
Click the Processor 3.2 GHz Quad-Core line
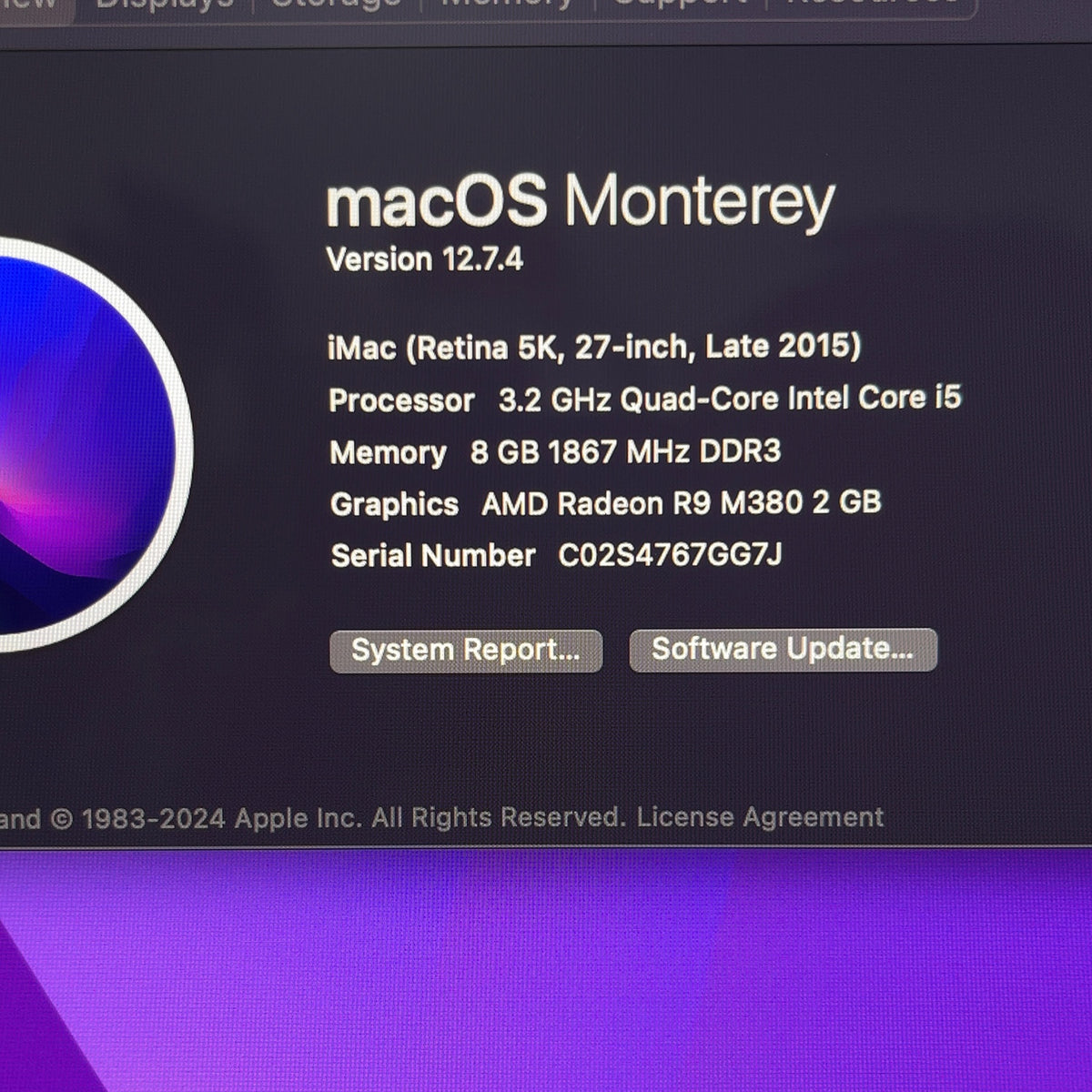point(645,399)
